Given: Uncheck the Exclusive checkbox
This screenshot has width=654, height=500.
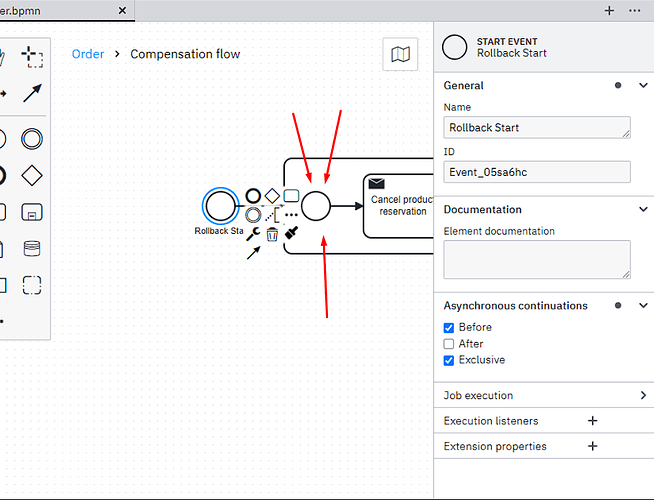Looking at the screenshot, I should (449, 360).
